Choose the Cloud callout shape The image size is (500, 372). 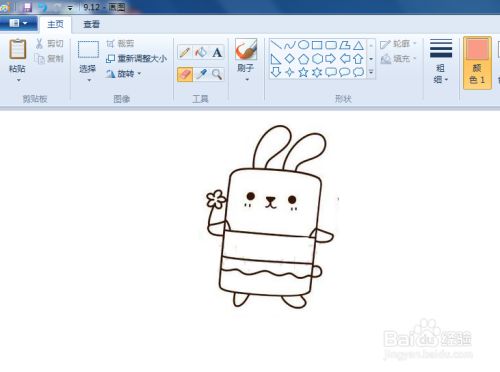358,72
